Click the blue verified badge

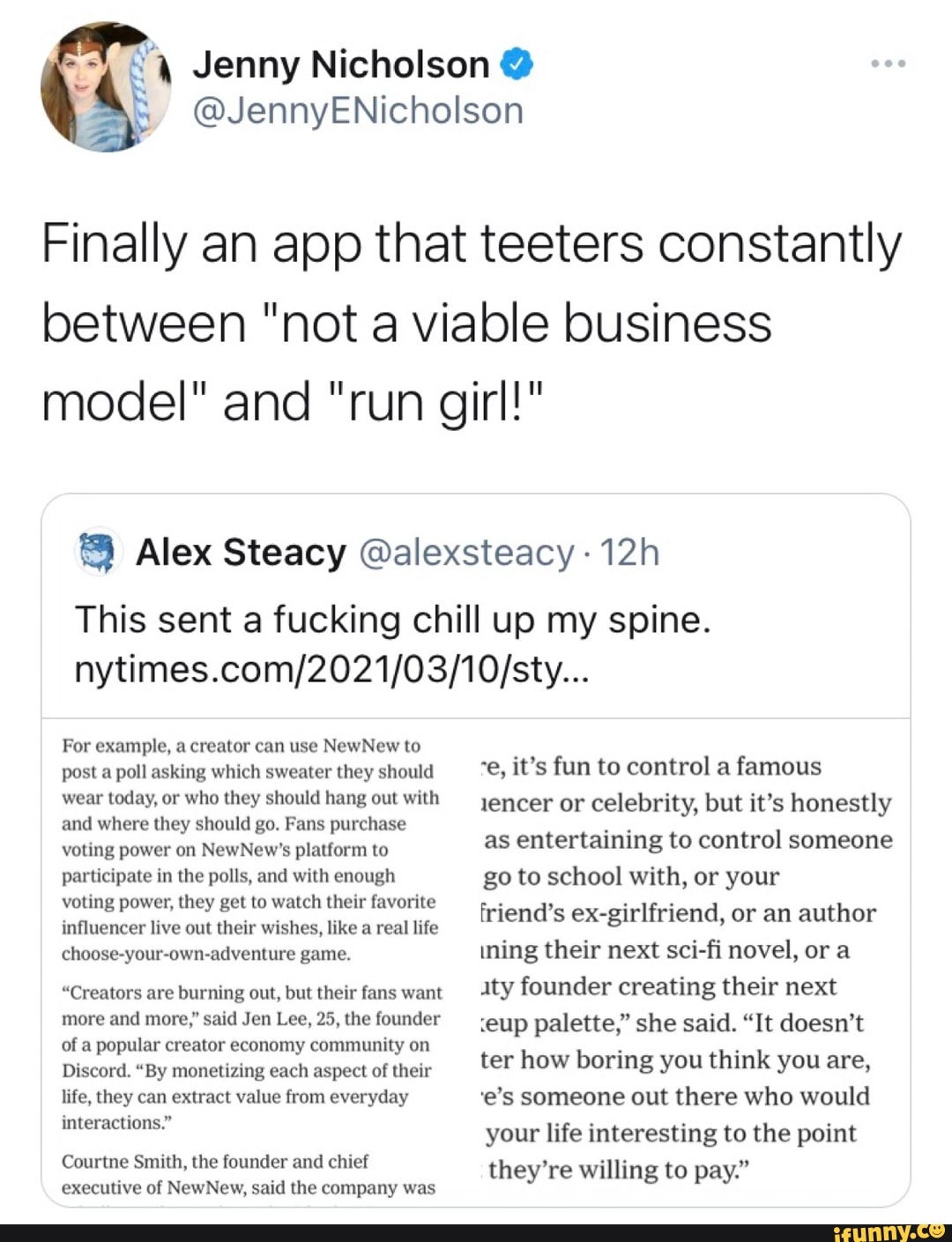coord(517,64)
